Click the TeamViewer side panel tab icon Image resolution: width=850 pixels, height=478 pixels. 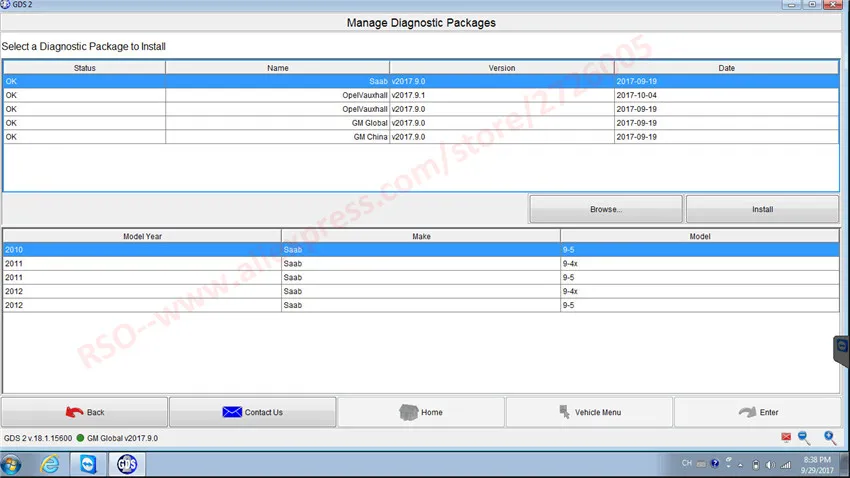pos(842,346)
